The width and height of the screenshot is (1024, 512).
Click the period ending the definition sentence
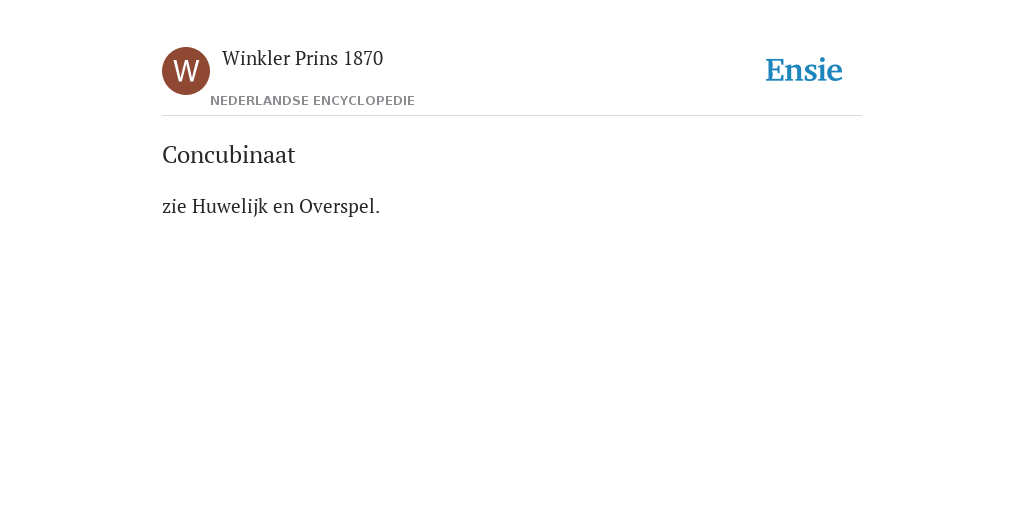point(377,212)
